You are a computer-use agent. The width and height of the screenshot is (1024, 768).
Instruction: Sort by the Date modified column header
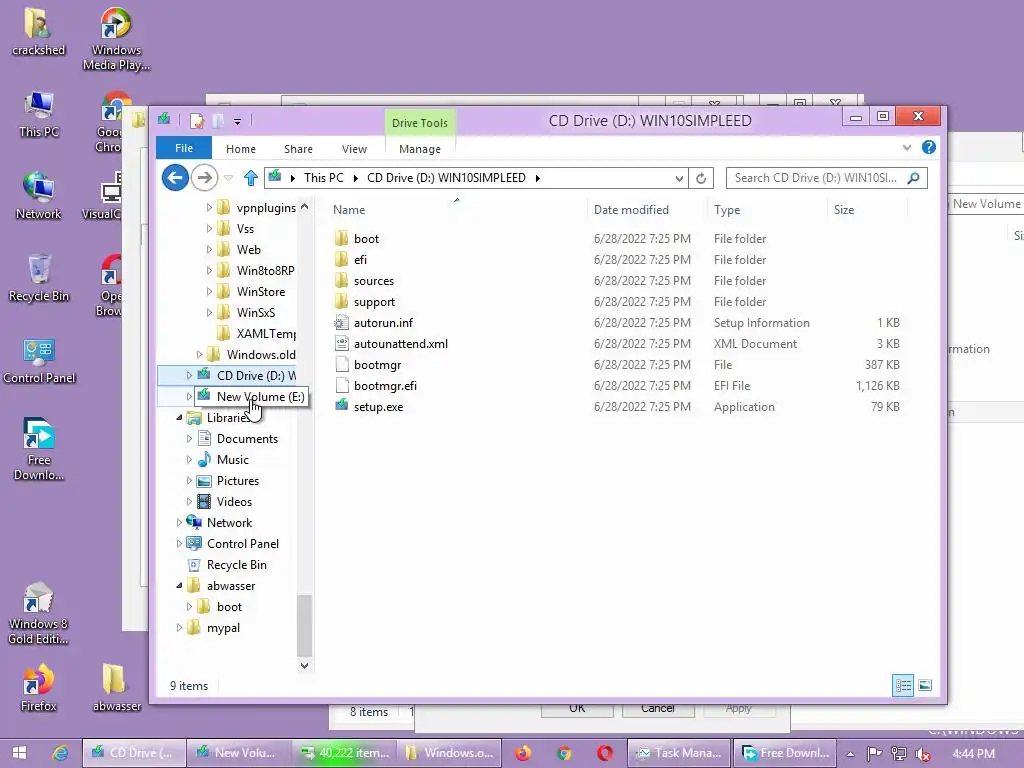pos(647,210)
